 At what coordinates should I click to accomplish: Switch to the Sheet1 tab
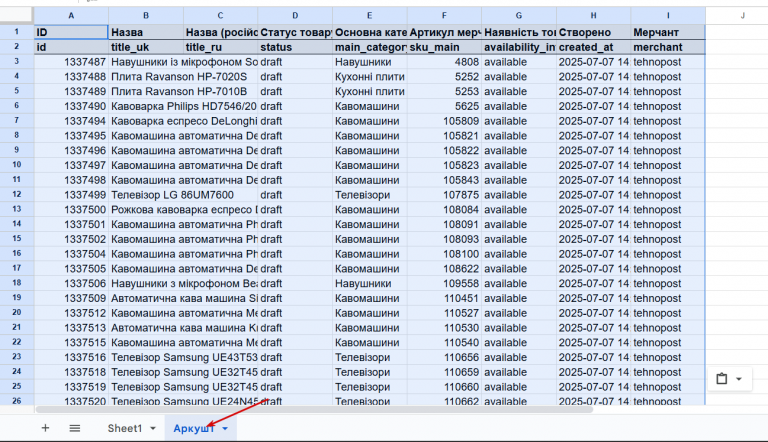click(x=124, y=428)
